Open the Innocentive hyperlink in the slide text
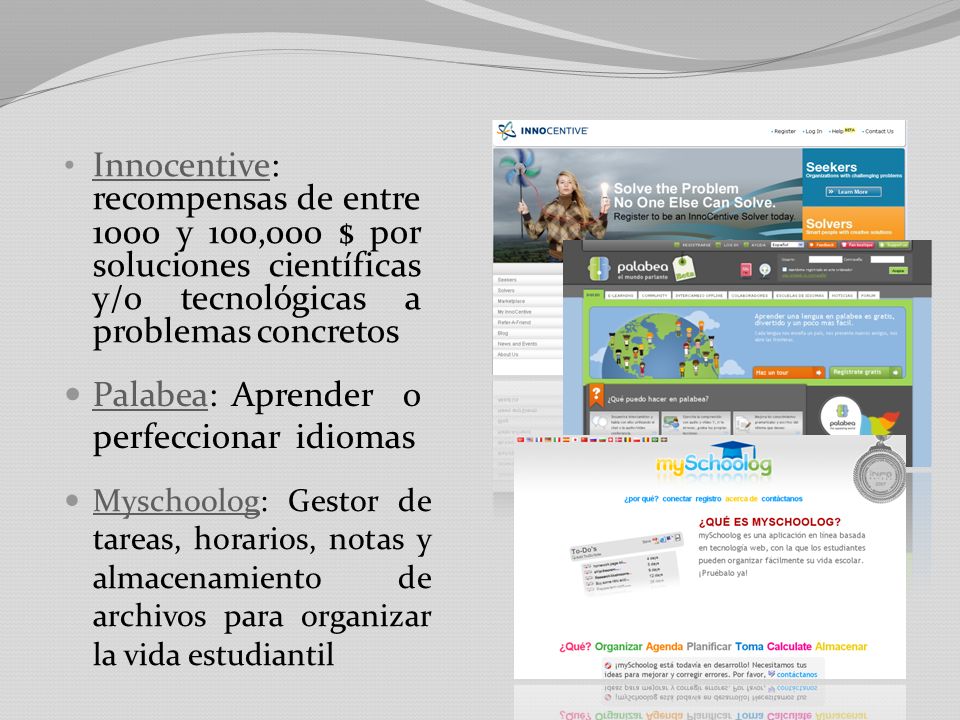 click(x=181, y=165)
